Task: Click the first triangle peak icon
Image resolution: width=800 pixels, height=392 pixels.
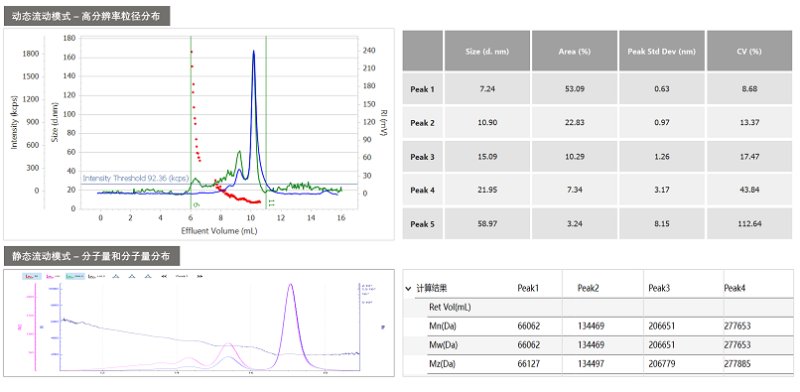Action: point(116,276)
